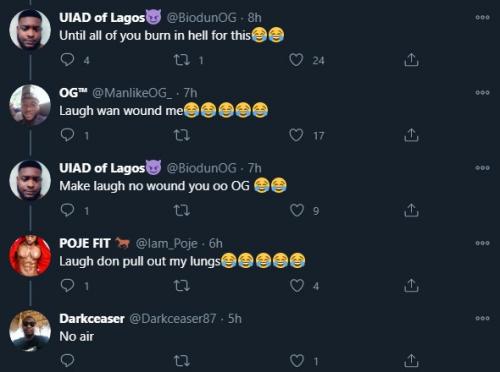
Task: Reply to "Until all of you burn" tweet
Action: 67,60
